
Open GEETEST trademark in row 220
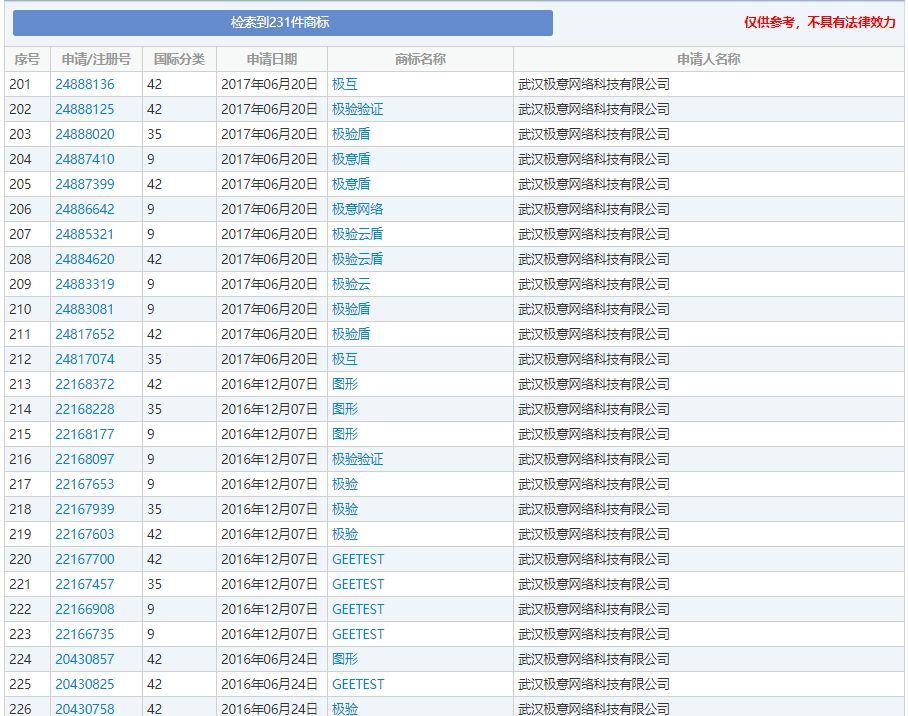(x=358, y=559)
